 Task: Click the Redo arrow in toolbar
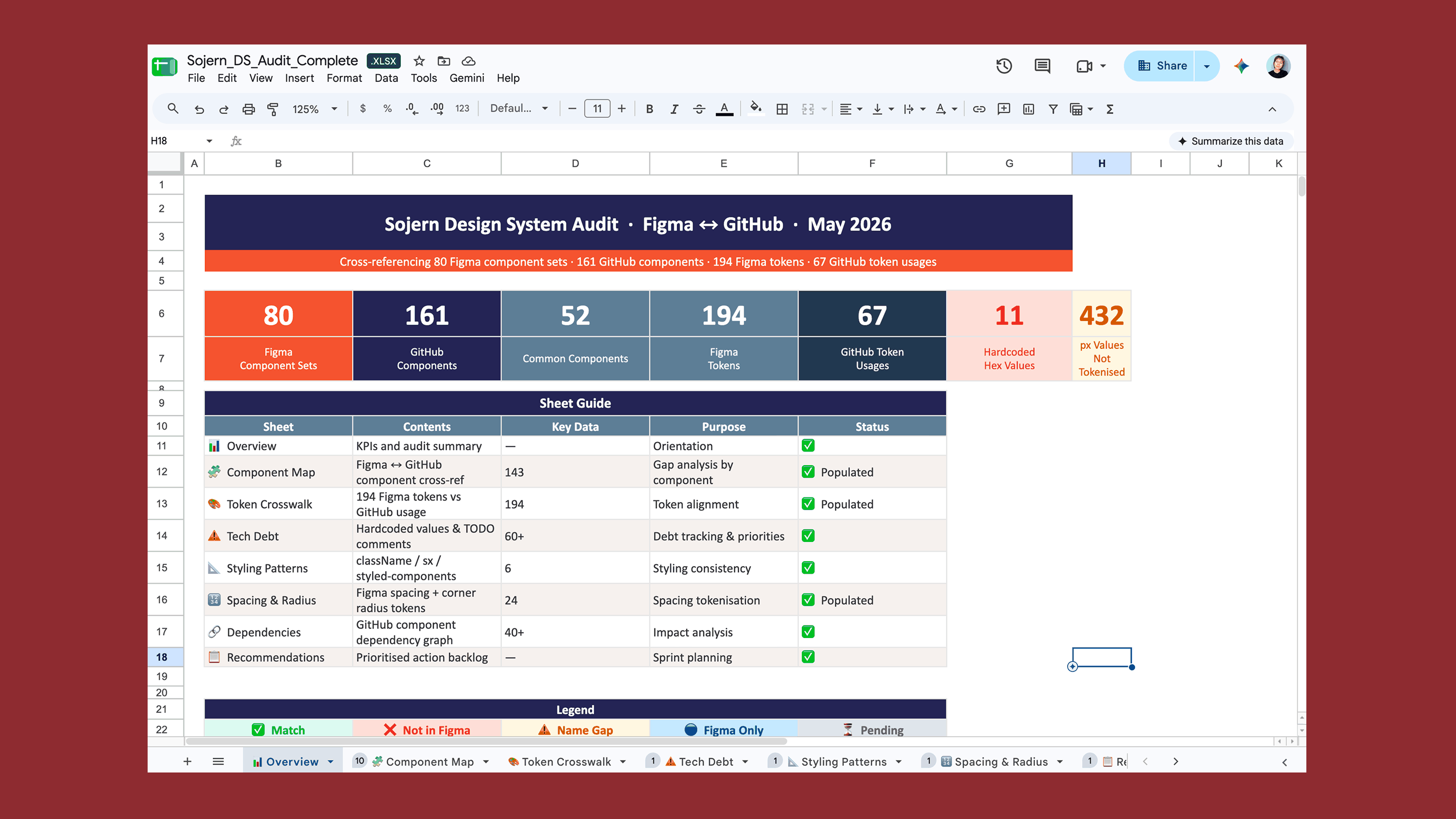pos(224,109)
